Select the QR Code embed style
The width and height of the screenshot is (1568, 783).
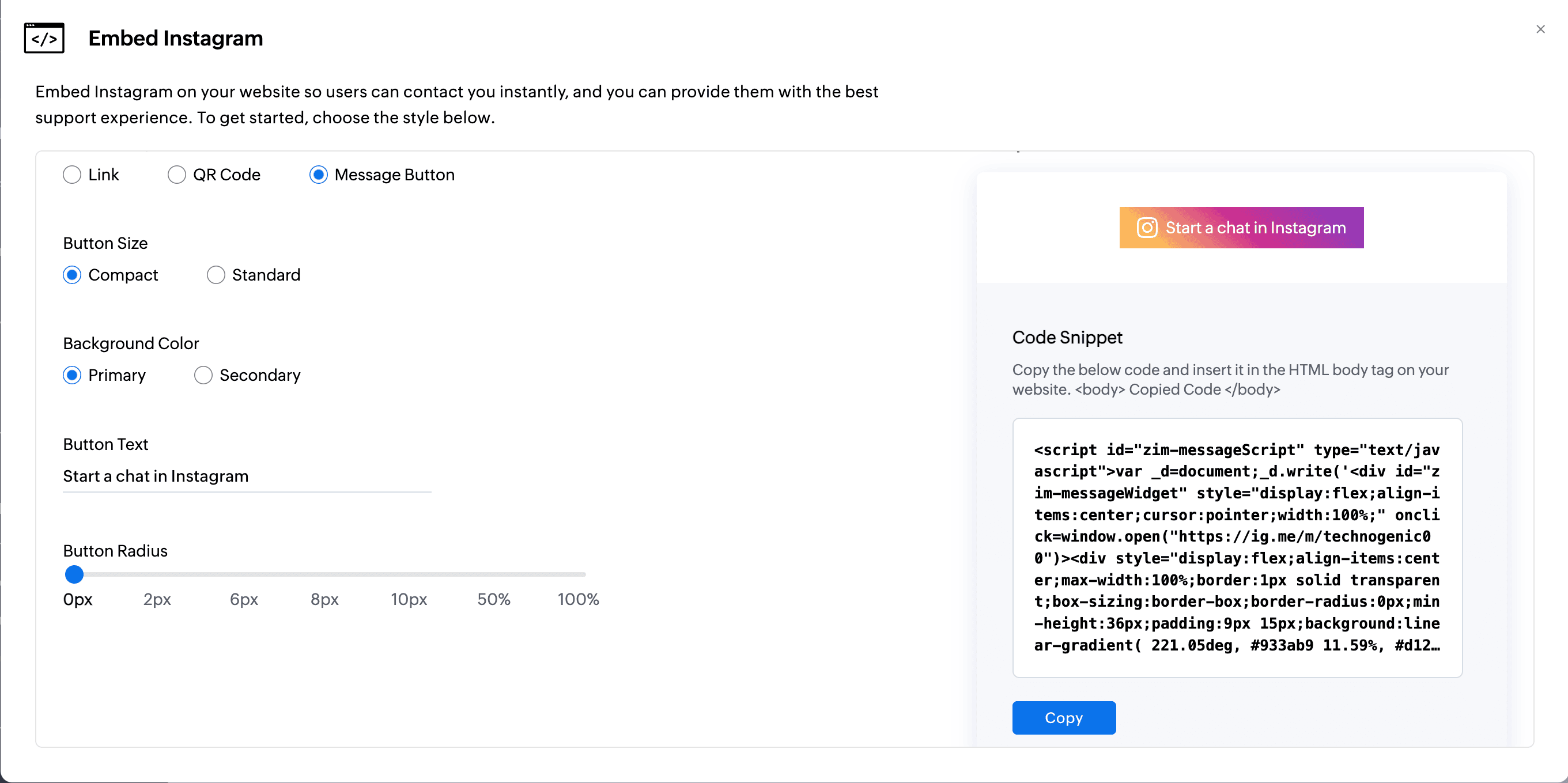coord(176,175)
